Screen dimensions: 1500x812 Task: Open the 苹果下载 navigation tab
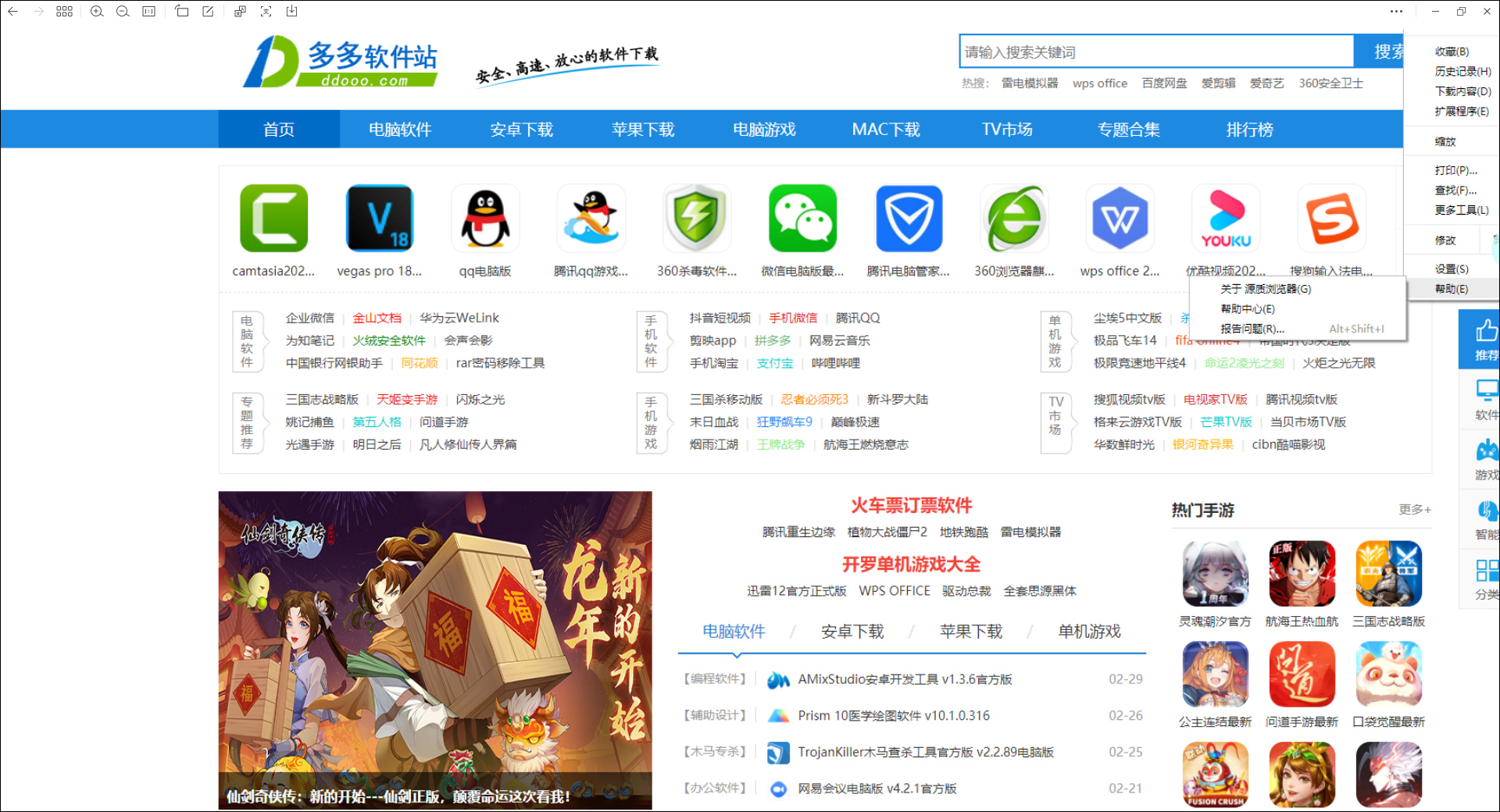coord(643,130)
